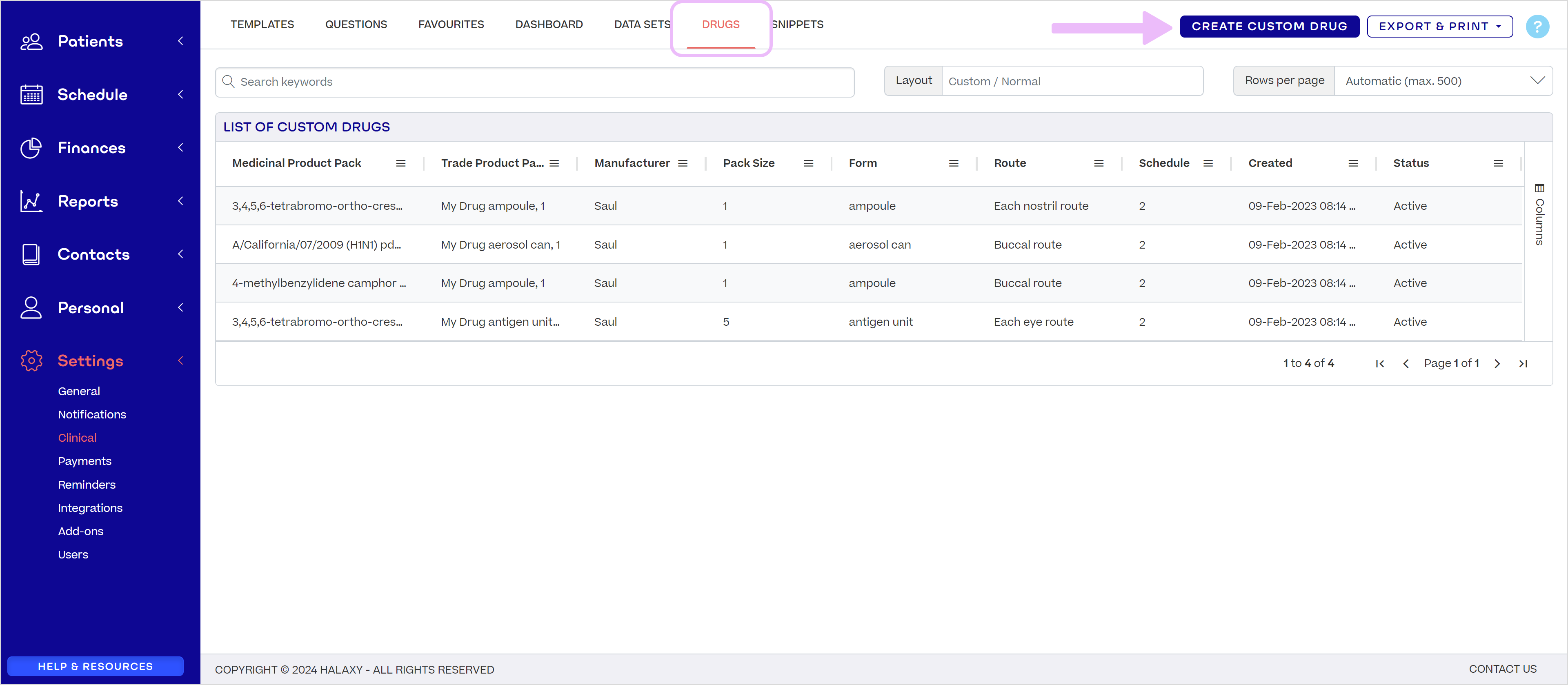Open the Medicinal Product Pack column menu icon
1568x685 pixels.
coord(400,163)
